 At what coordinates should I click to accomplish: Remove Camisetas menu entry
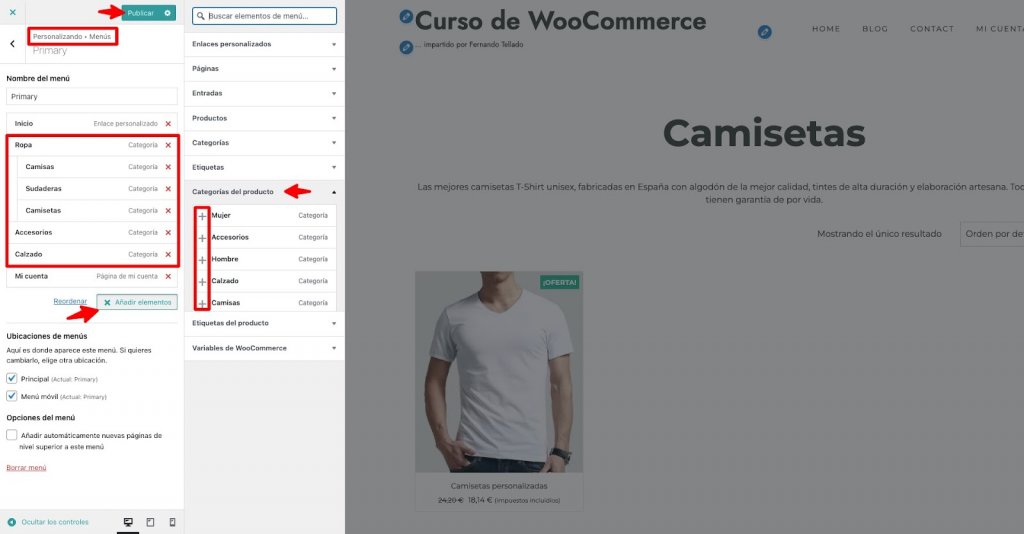click(x=168, y=211)
